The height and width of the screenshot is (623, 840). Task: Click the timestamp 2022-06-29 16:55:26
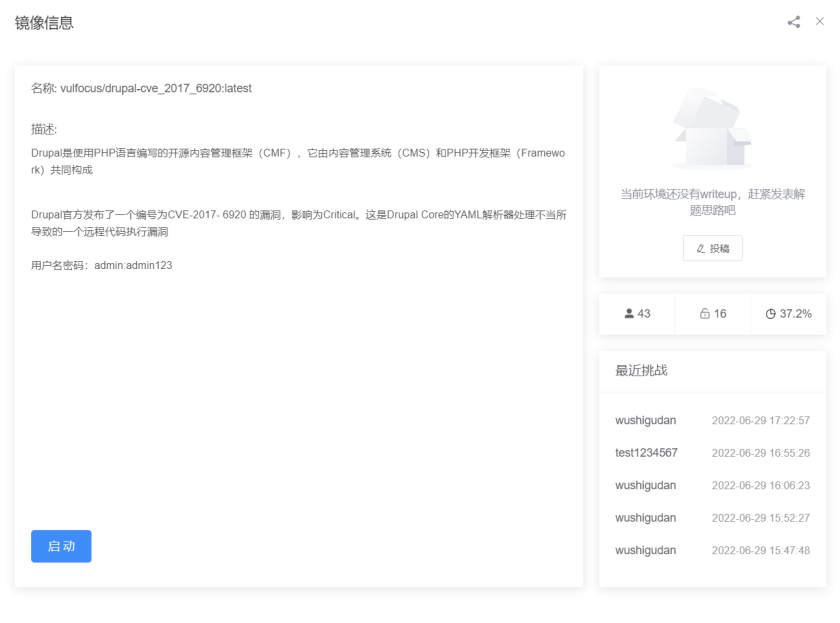point(761,453)
